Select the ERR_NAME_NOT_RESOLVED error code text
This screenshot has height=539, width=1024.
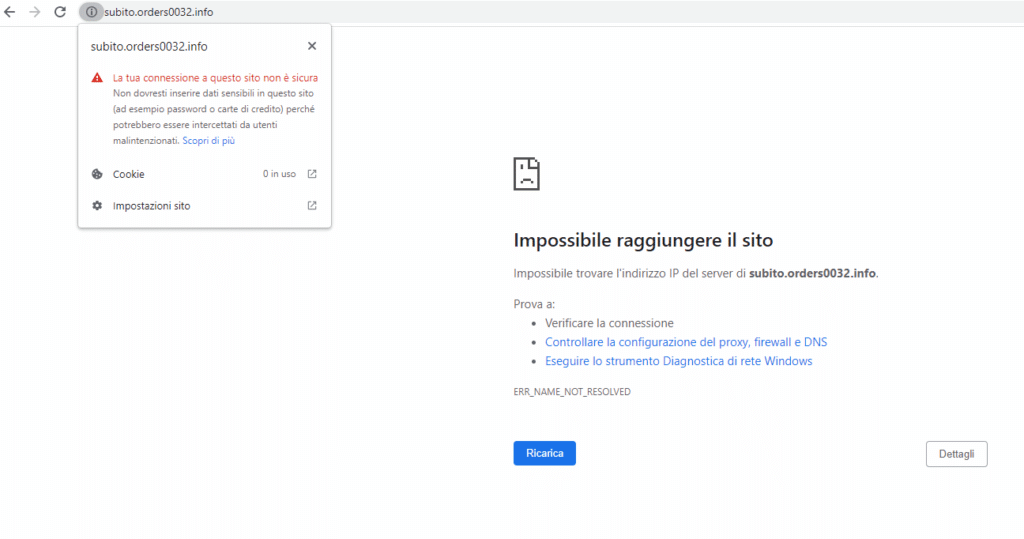tap(572, 392)
